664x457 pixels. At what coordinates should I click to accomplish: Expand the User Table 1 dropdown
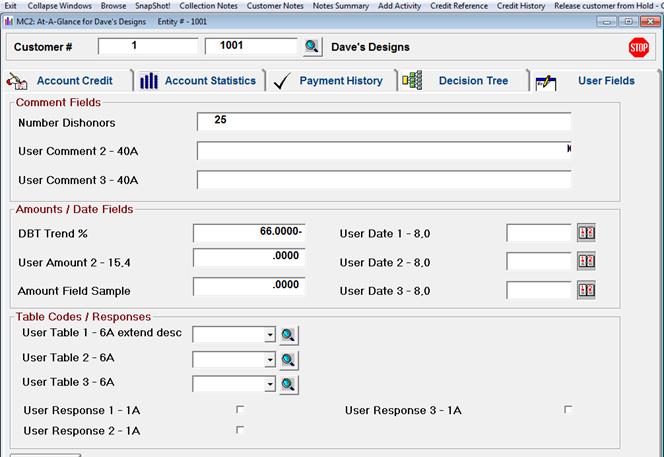[270, 335]
